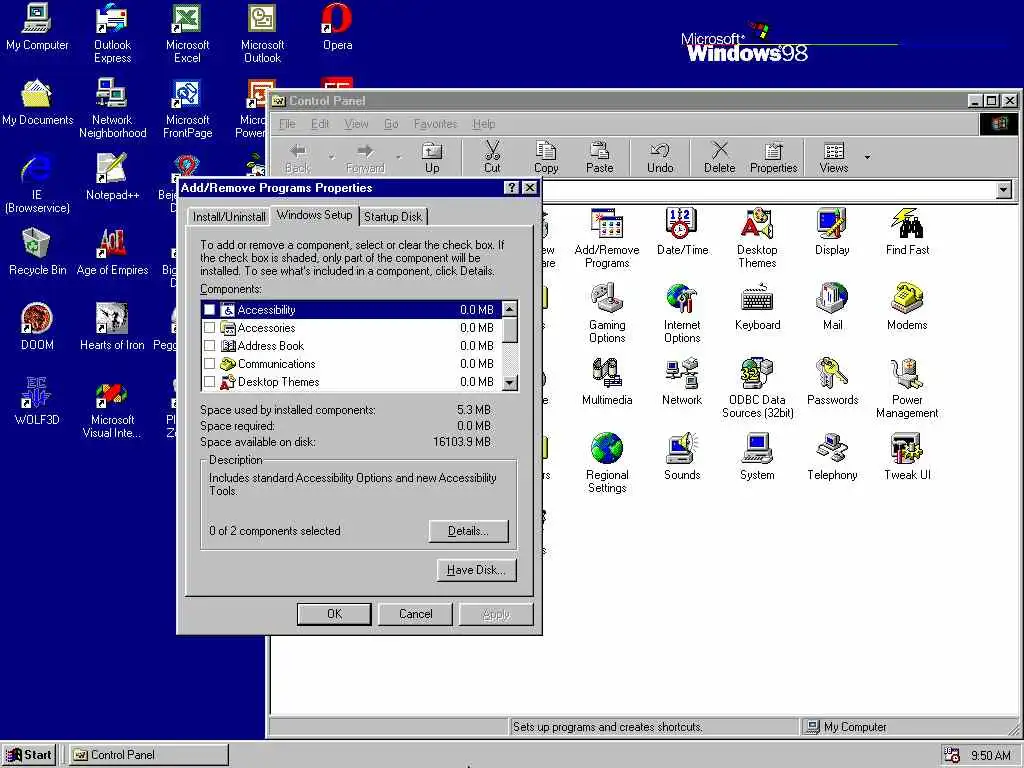1024x768 pixels.
Task: Cancel the Add/Remove Programs dialog
Action: pos(415,614)
